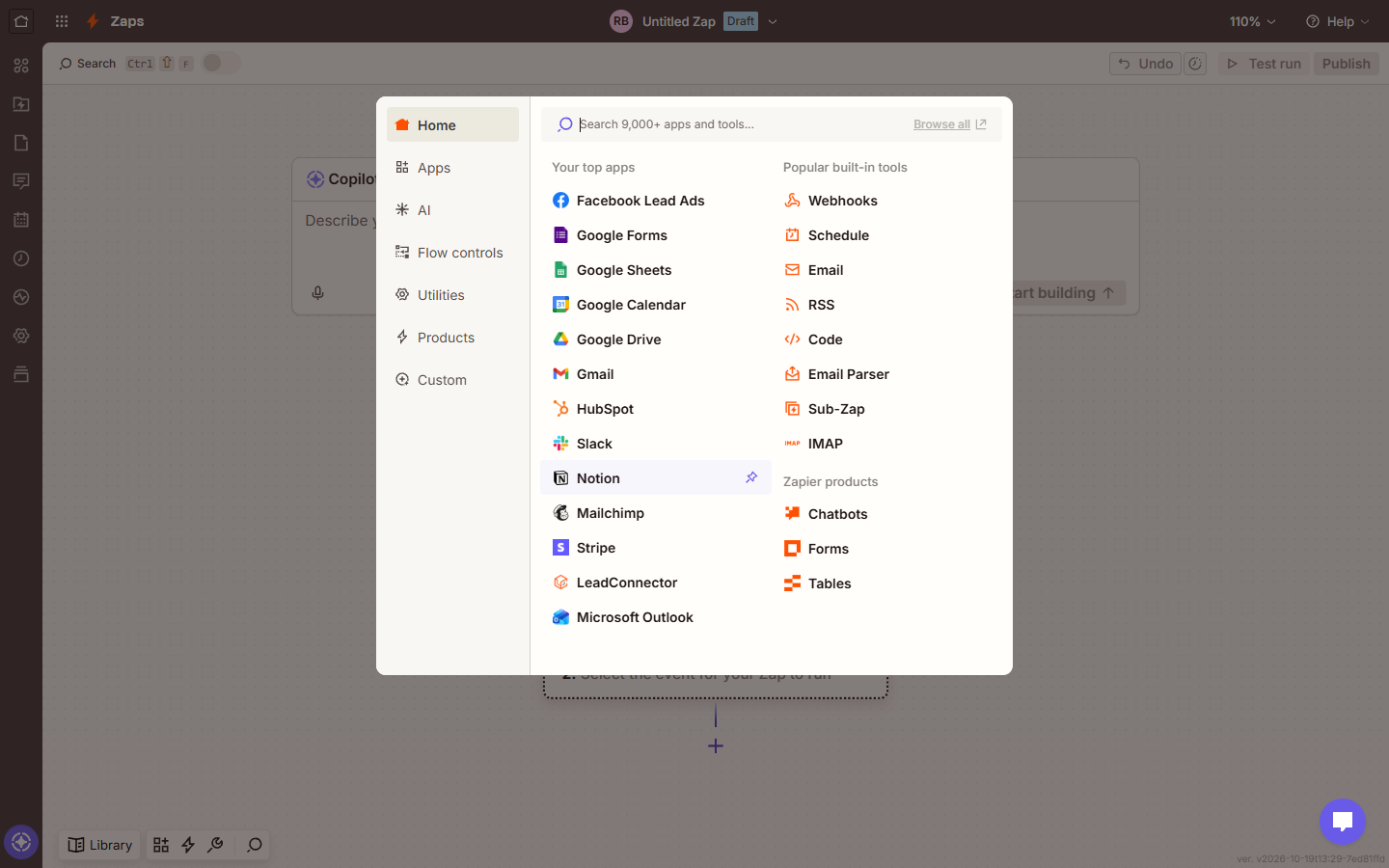Open the clock history icon in left sidebar
The width and height of the screenshot is (1389, 868).
click(x=21, y=258)
